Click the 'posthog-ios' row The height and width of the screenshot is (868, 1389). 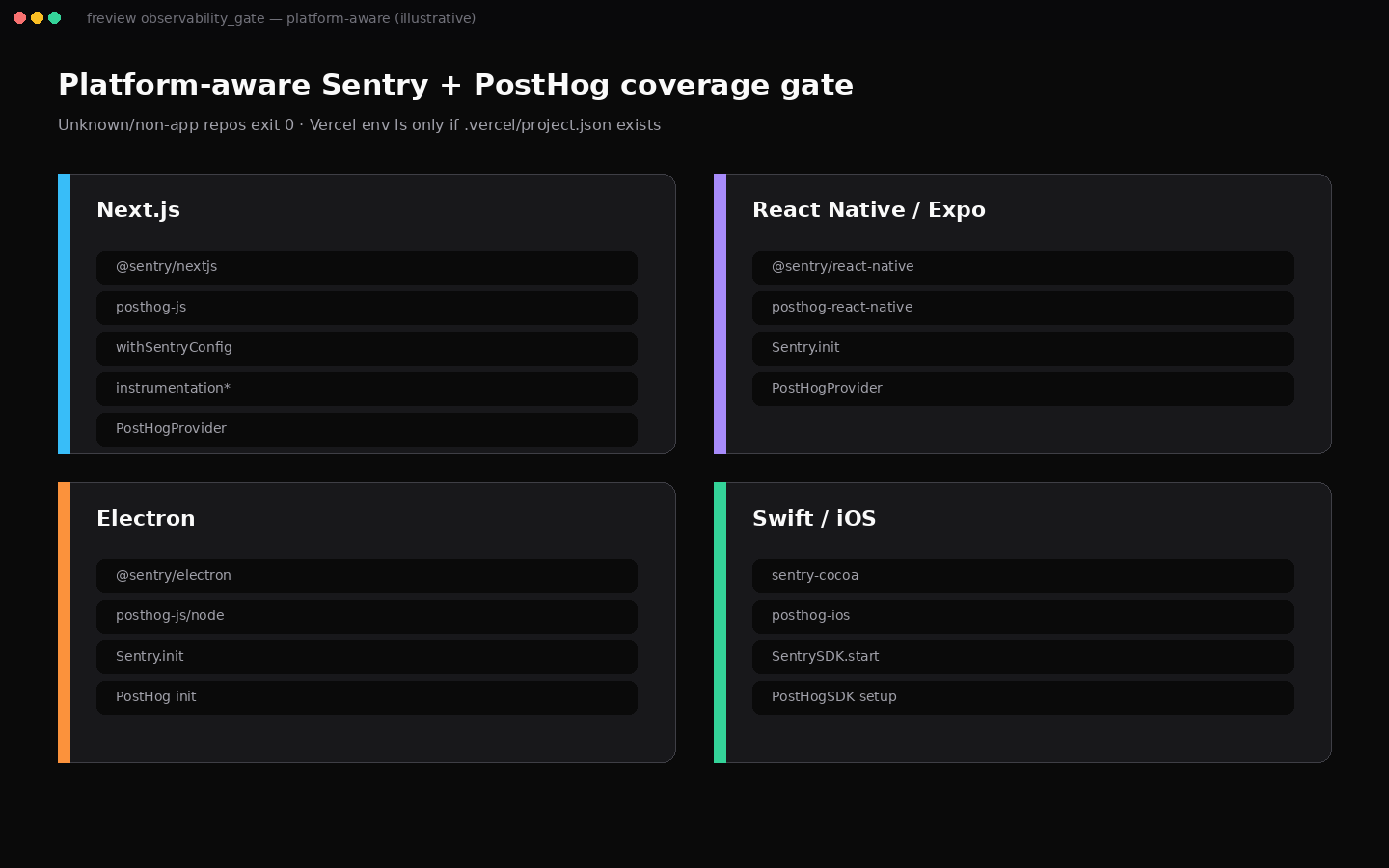[x=1022, y=616]
